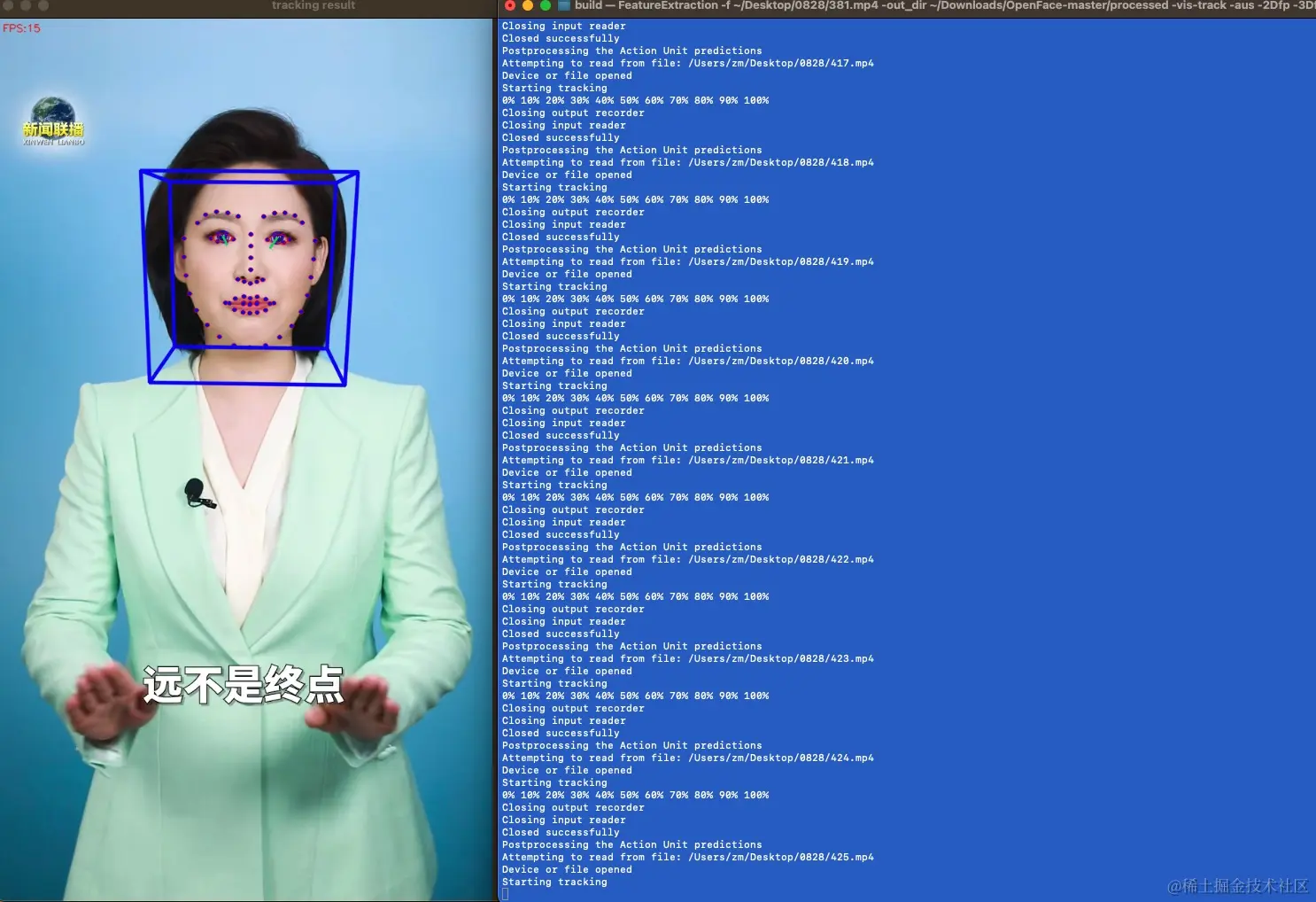Click the subtitle text 远不是终点
The image size is (1316, 902).
[x=243, y=686]
